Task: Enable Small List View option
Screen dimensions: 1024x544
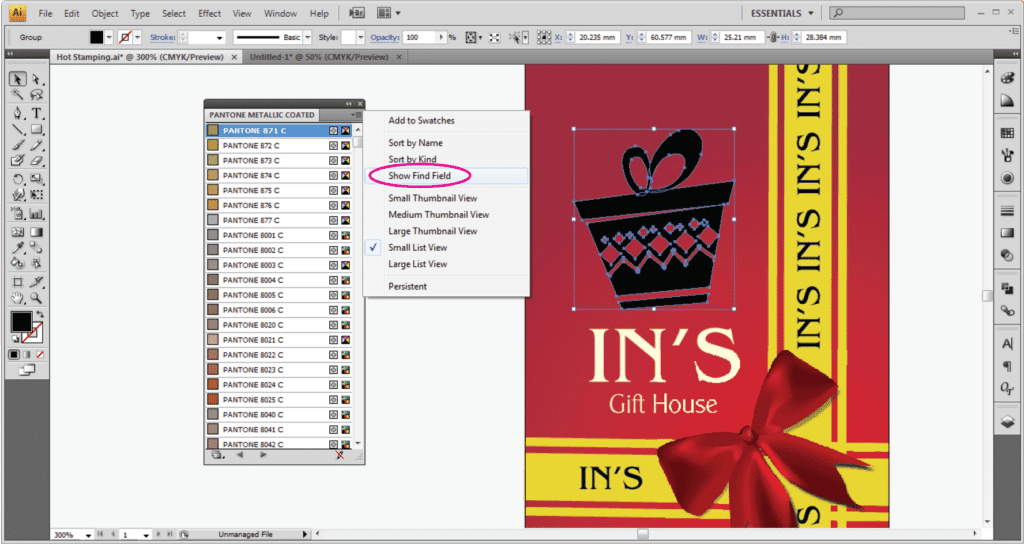Action: (417, 247)
